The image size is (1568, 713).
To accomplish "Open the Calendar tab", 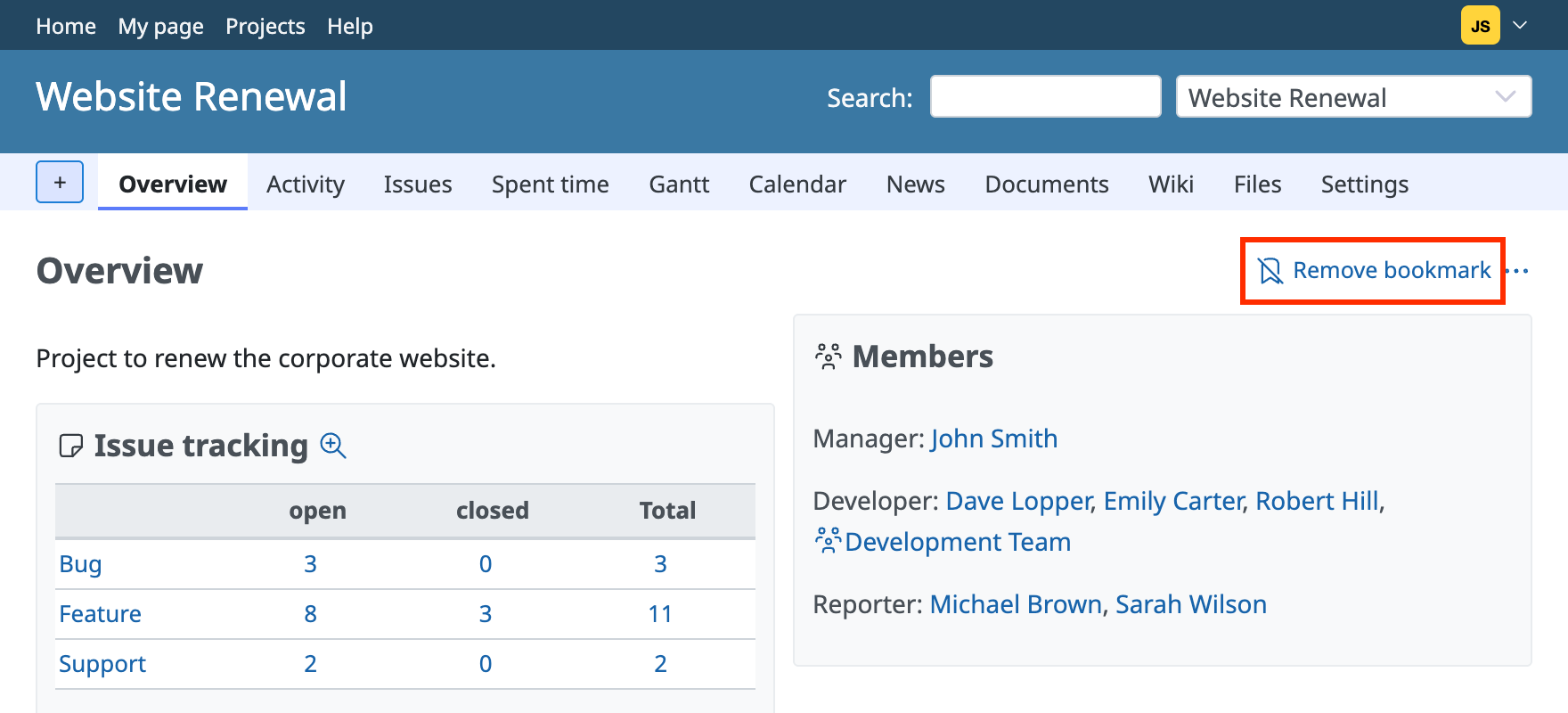I will click(797, 184).
